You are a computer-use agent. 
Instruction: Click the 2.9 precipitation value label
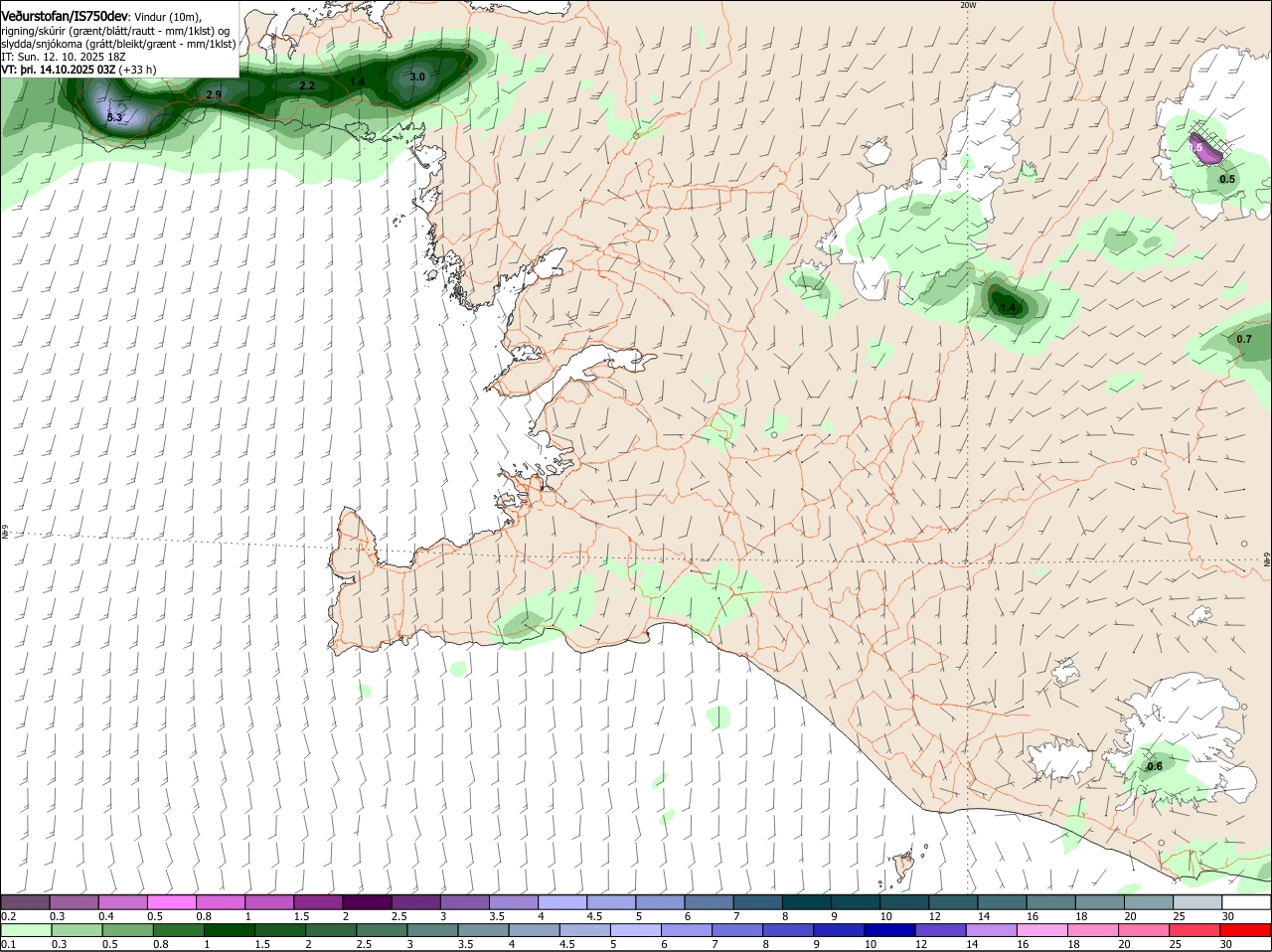pos(214,94)
